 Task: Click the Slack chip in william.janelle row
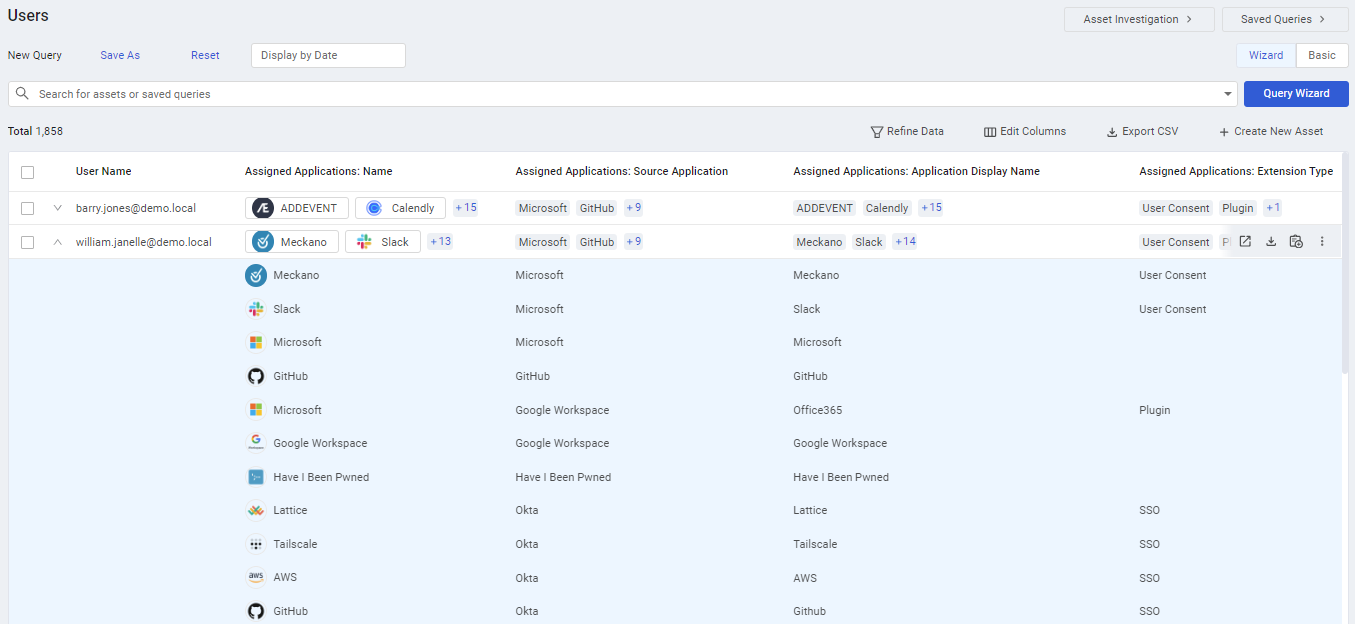[383, 242]
